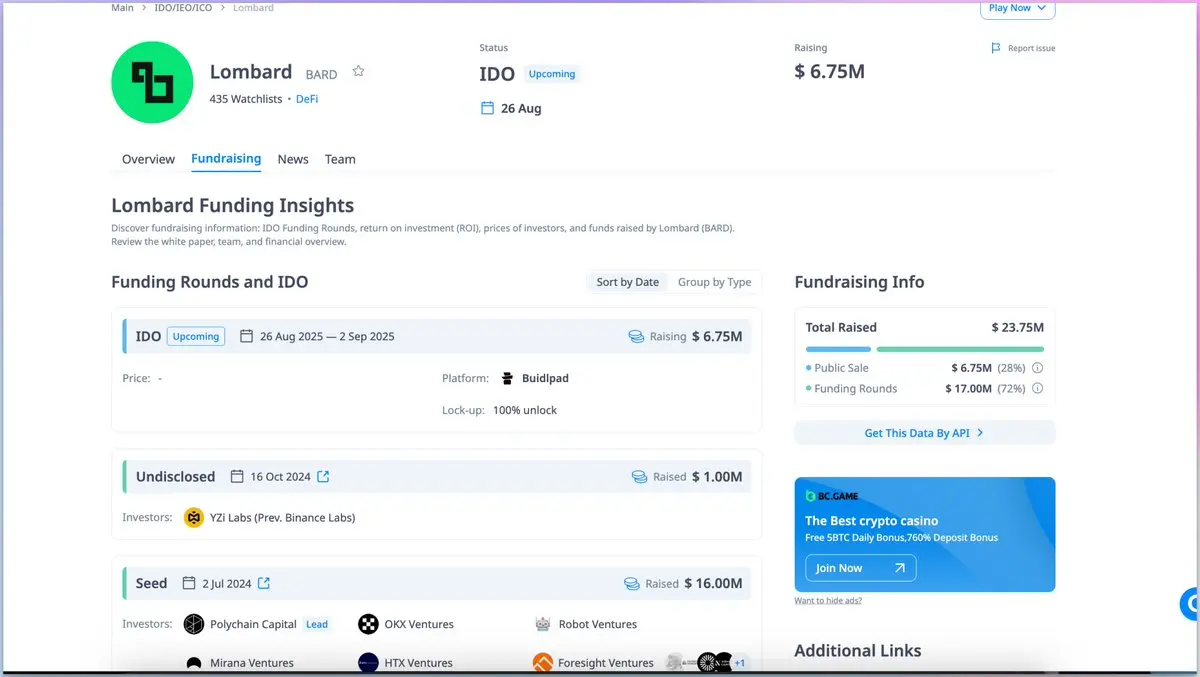Click calendar icon in Seed round row

(x=189, y=583)
